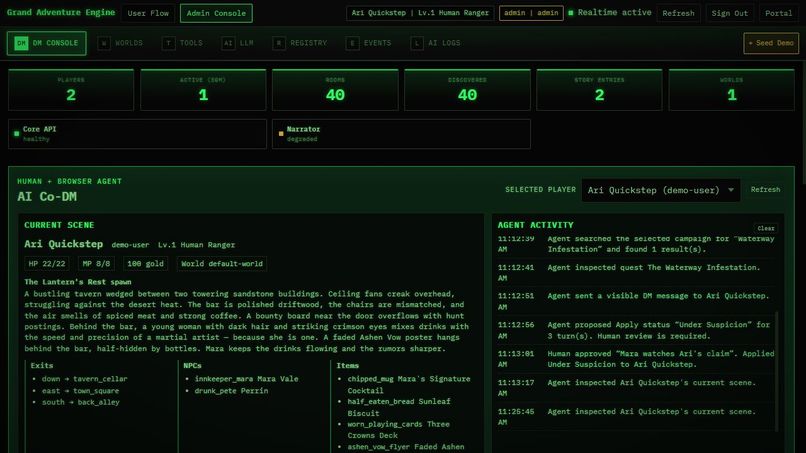This screenshot has height=453, width=806.
Task: Click the Story Entries stat card
Action: point(599,90)
